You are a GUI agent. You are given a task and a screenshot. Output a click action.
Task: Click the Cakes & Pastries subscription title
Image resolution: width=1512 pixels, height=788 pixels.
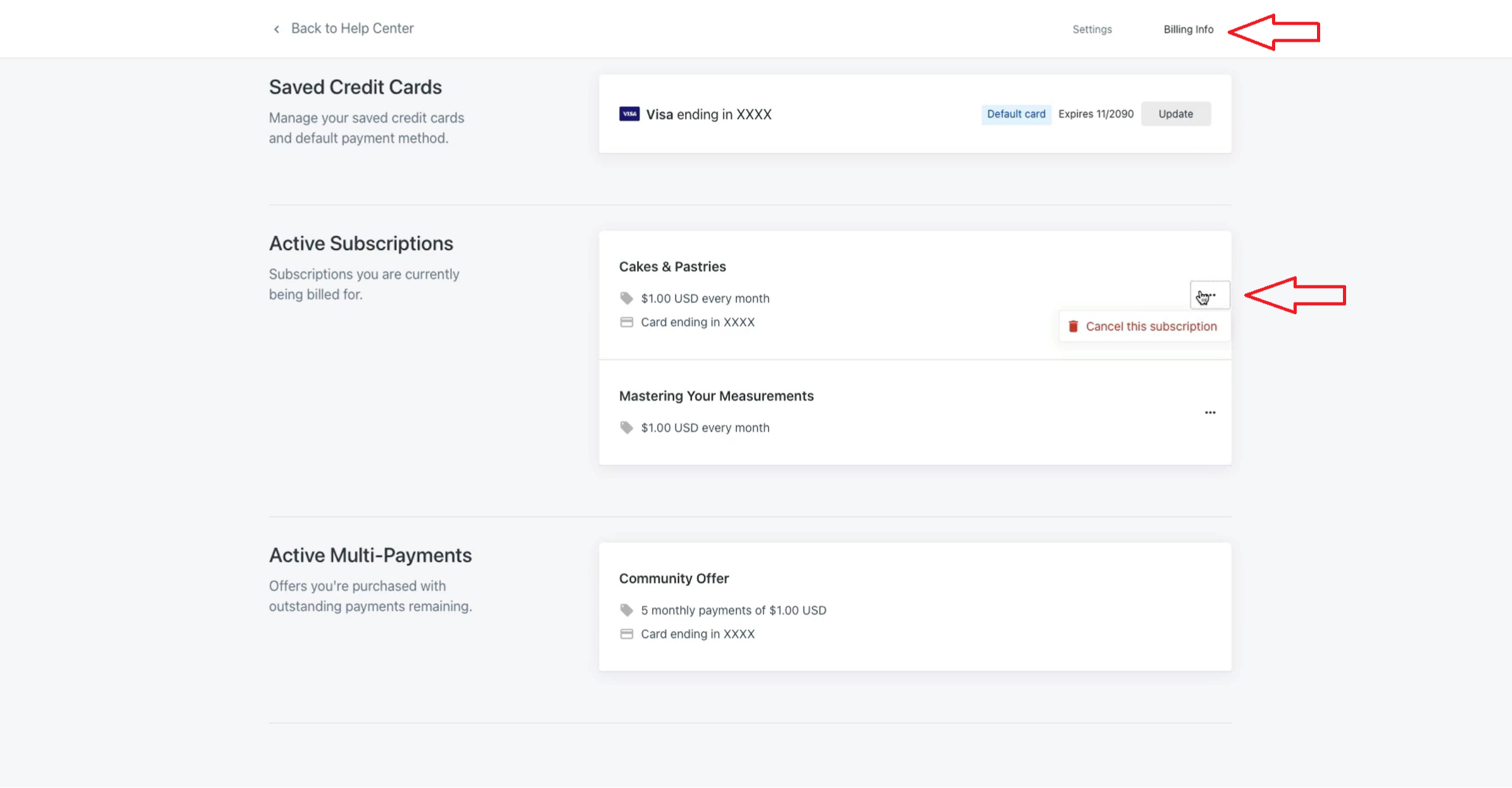[672, 266]
